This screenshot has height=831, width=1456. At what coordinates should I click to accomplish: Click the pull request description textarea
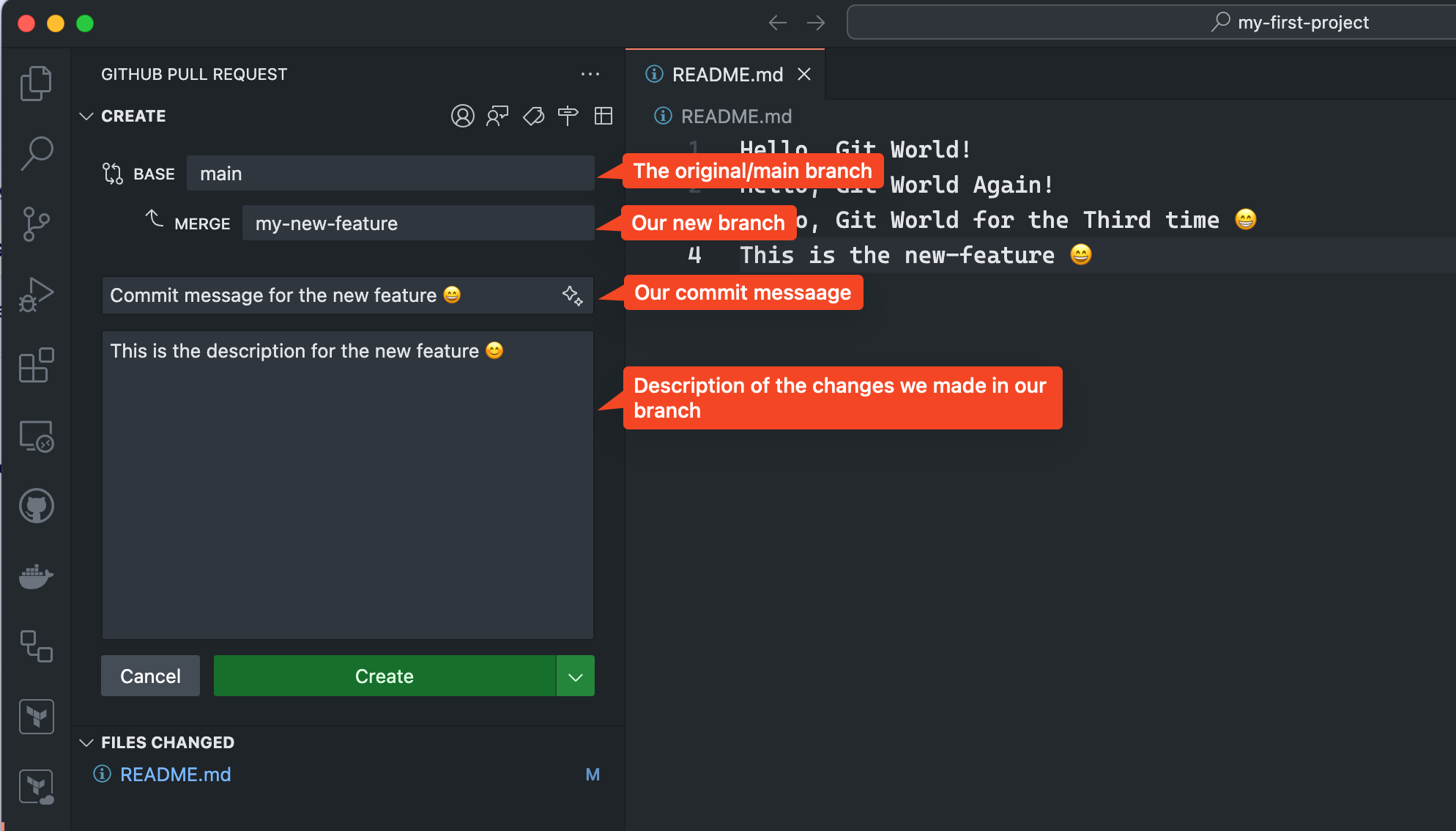point(347,485)
